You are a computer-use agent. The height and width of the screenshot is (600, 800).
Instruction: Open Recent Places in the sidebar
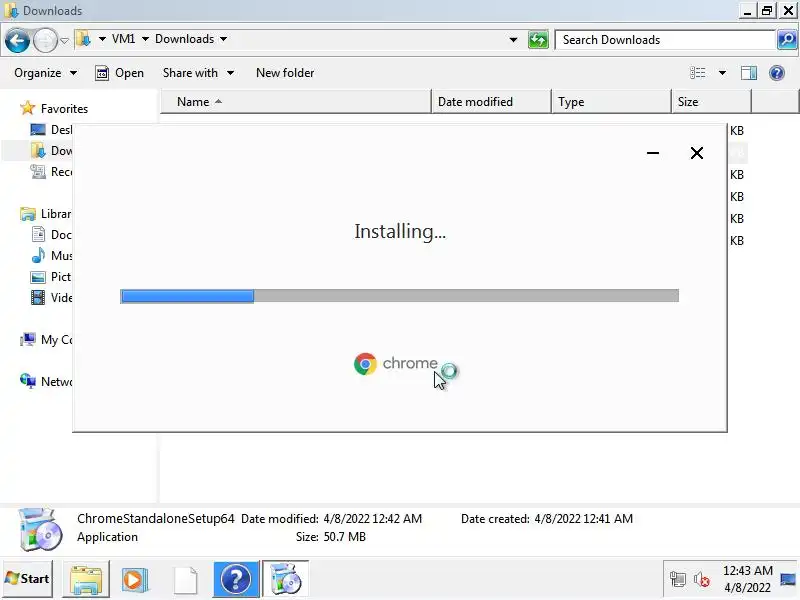[51, 171]
